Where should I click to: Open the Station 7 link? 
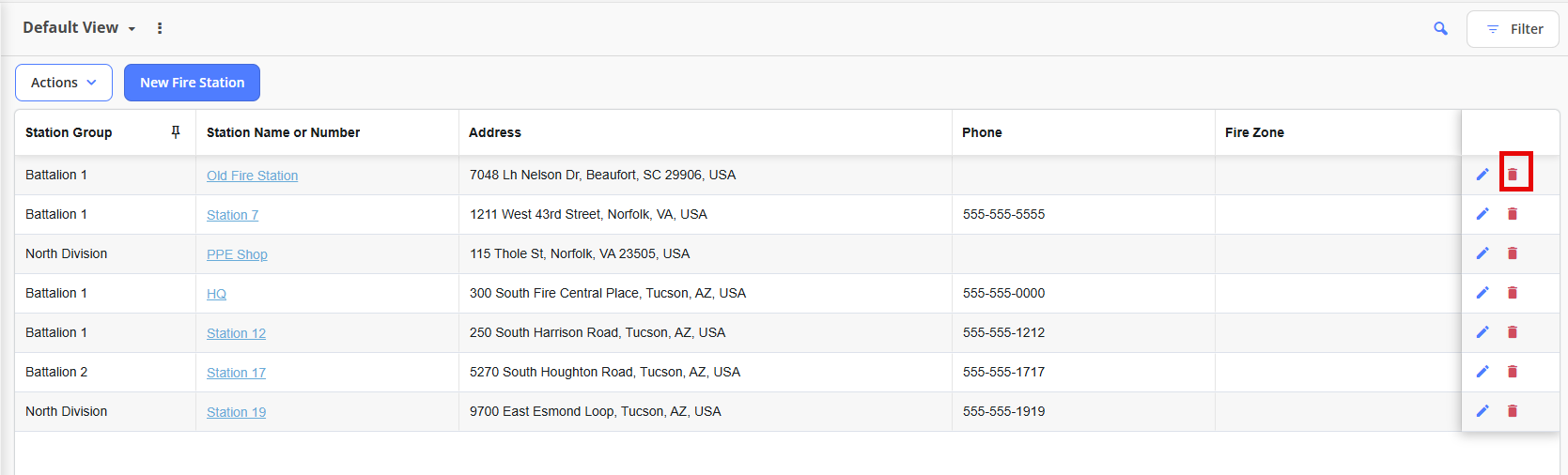pyautogui.click(x=232, y=215)
